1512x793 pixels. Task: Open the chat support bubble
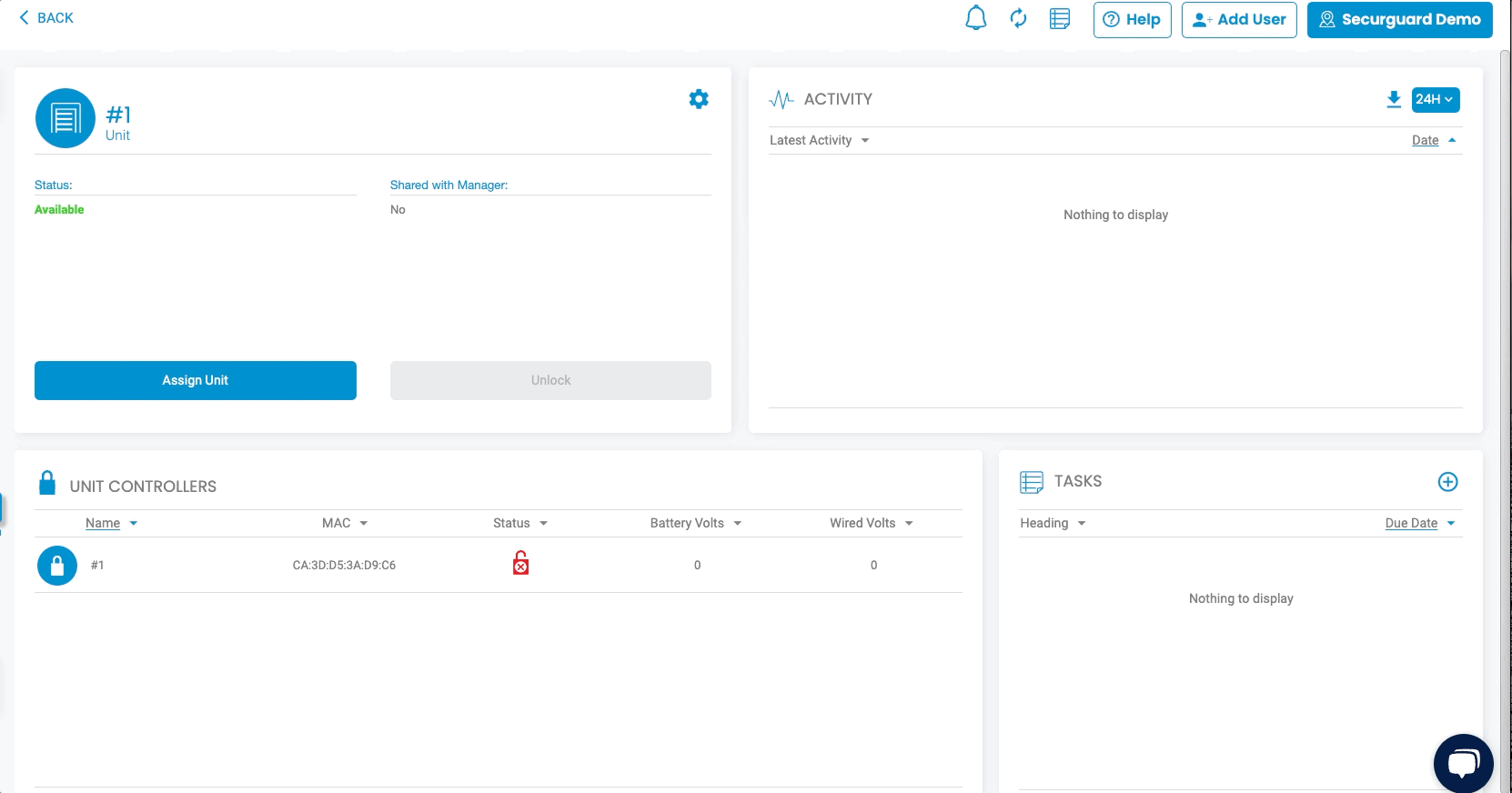point(1463,763)
